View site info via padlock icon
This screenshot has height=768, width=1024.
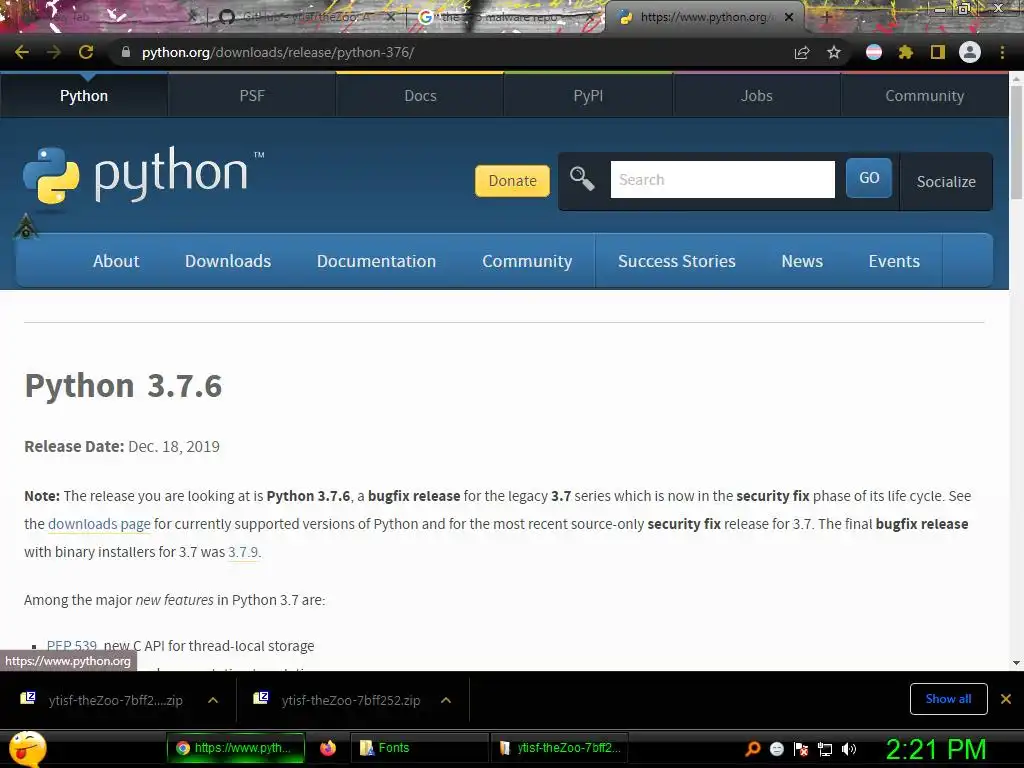click(x=126, y=52)
